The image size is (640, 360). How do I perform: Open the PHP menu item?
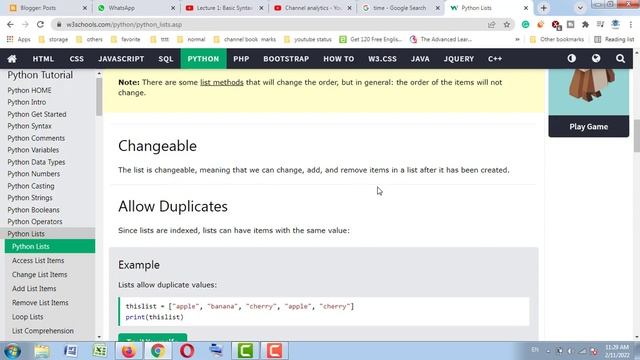241,59
